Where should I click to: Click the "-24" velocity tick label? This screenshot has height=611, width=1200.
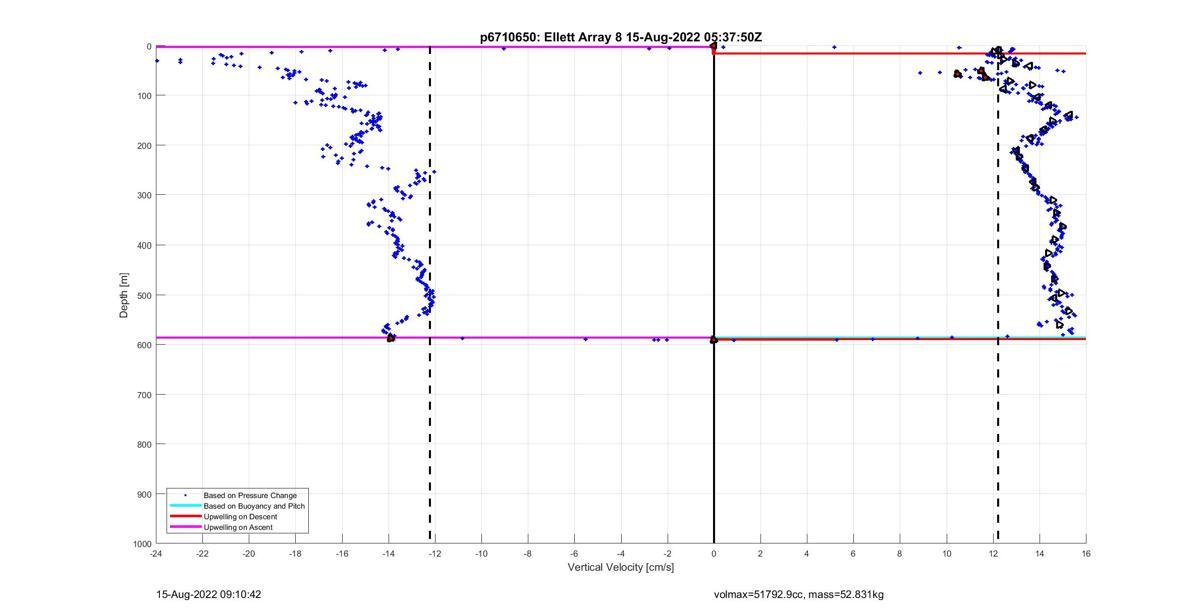(x=156, y=553)
